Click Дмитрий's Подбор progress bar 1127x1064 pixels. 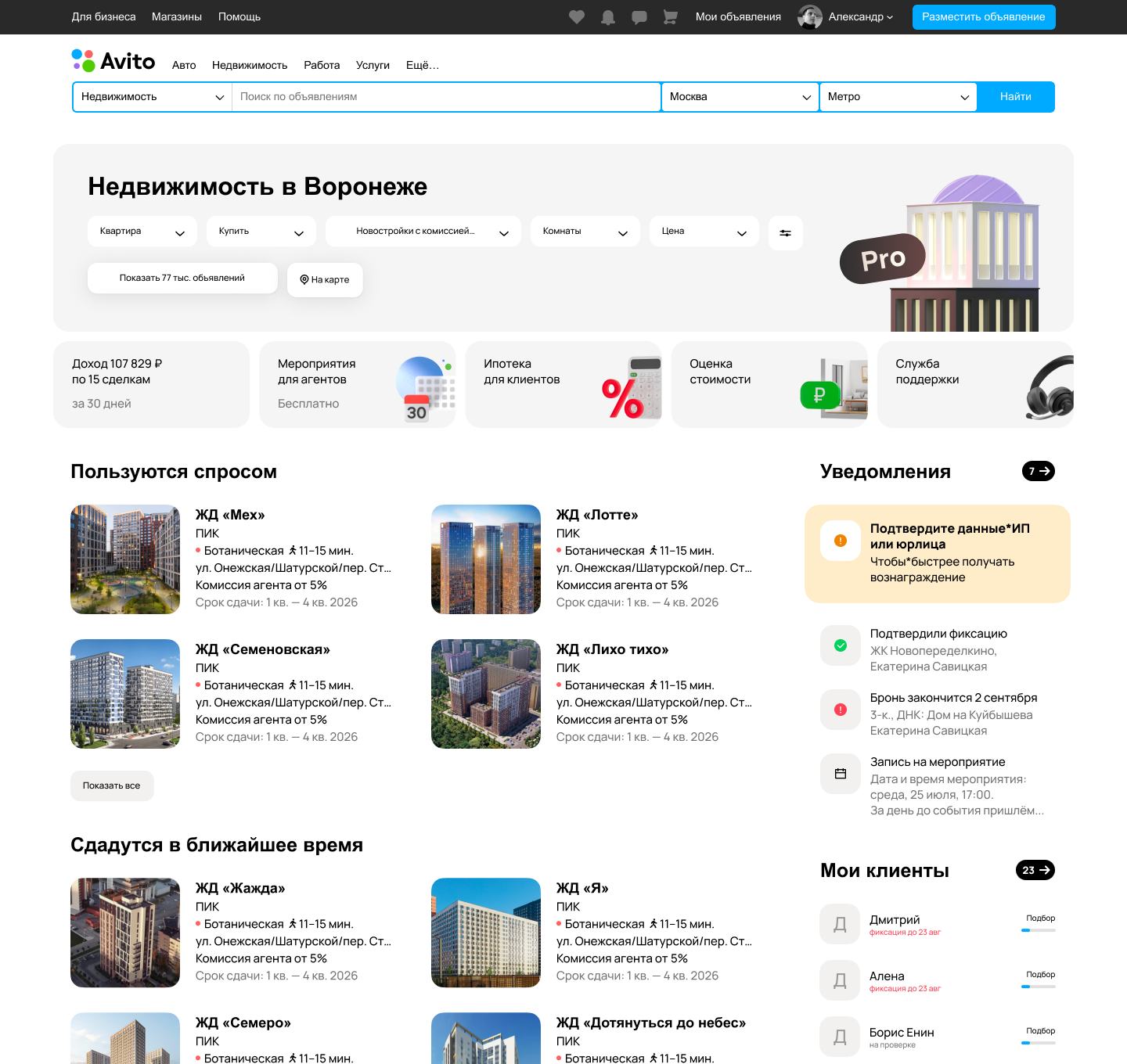click(1039, 930)
